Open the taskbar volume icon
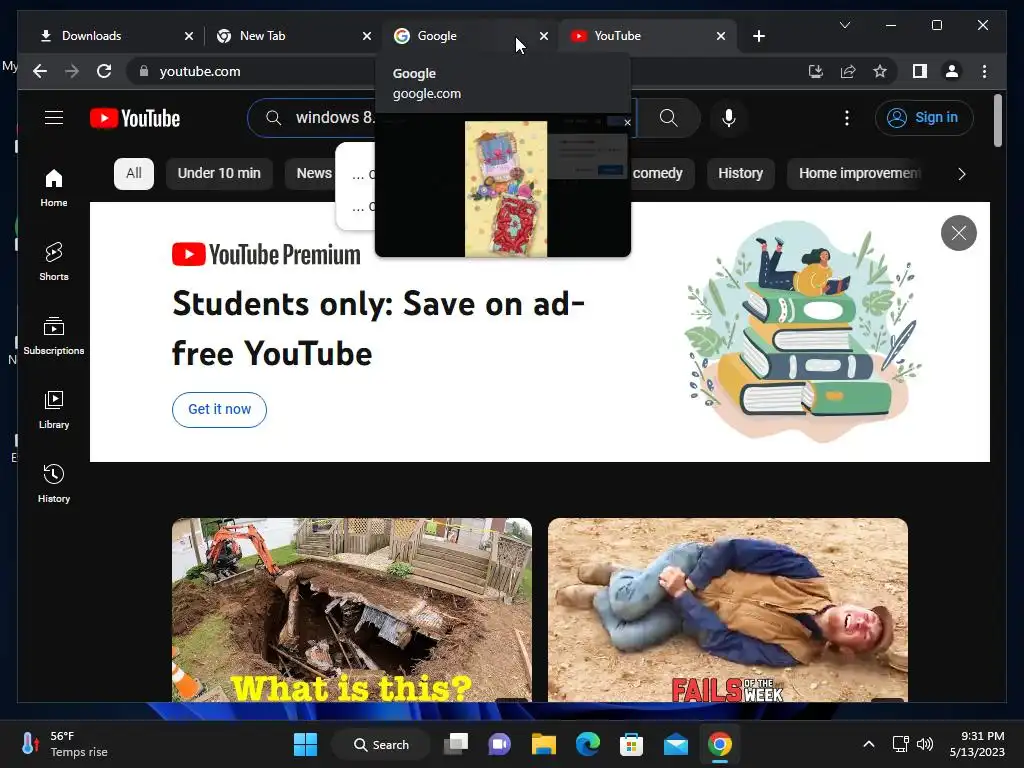The height and width of the screenshot is (768, 1024). click(x=925, y=744)
